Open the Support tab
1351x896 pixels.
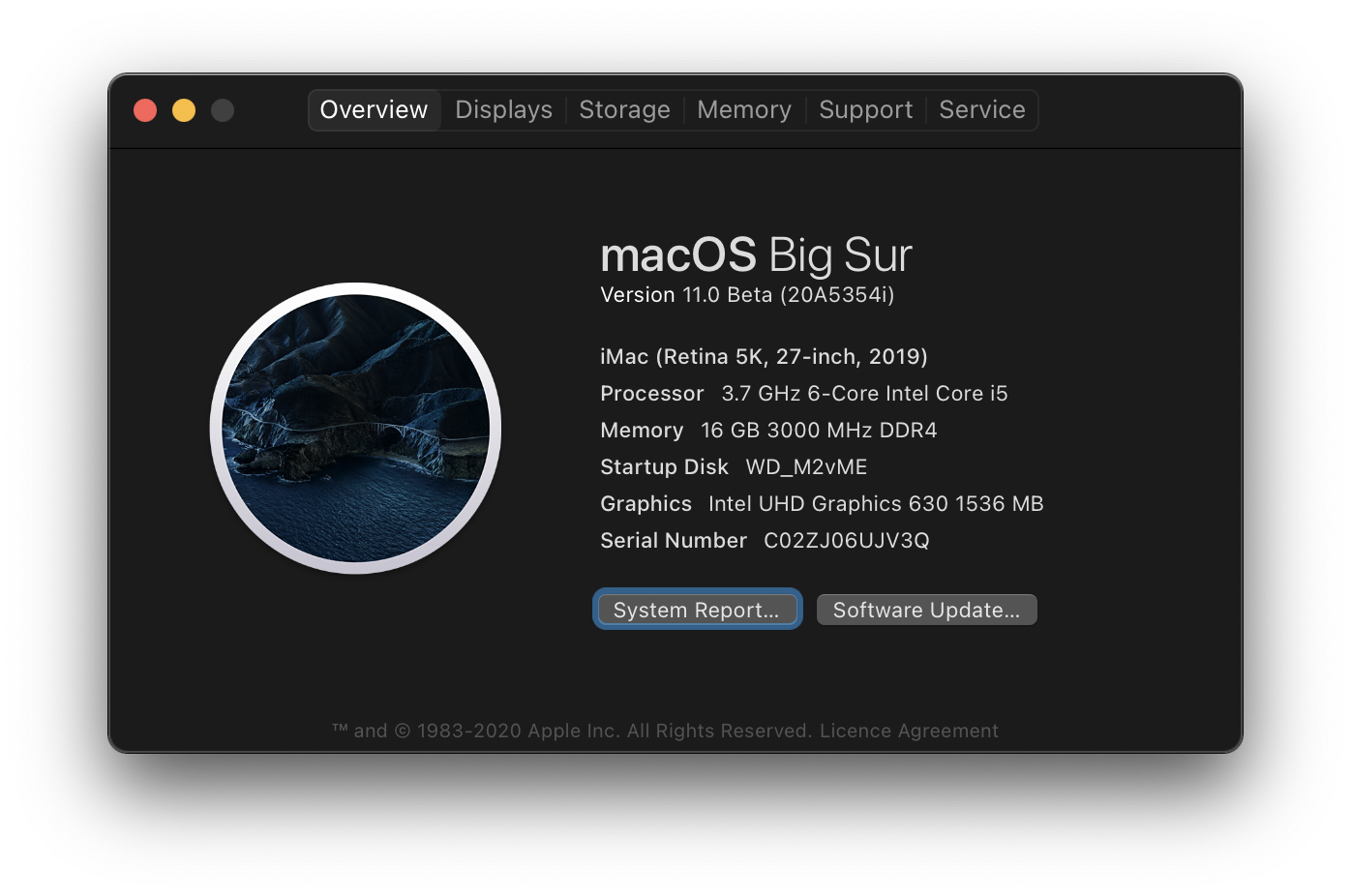(x=865, y=109)
